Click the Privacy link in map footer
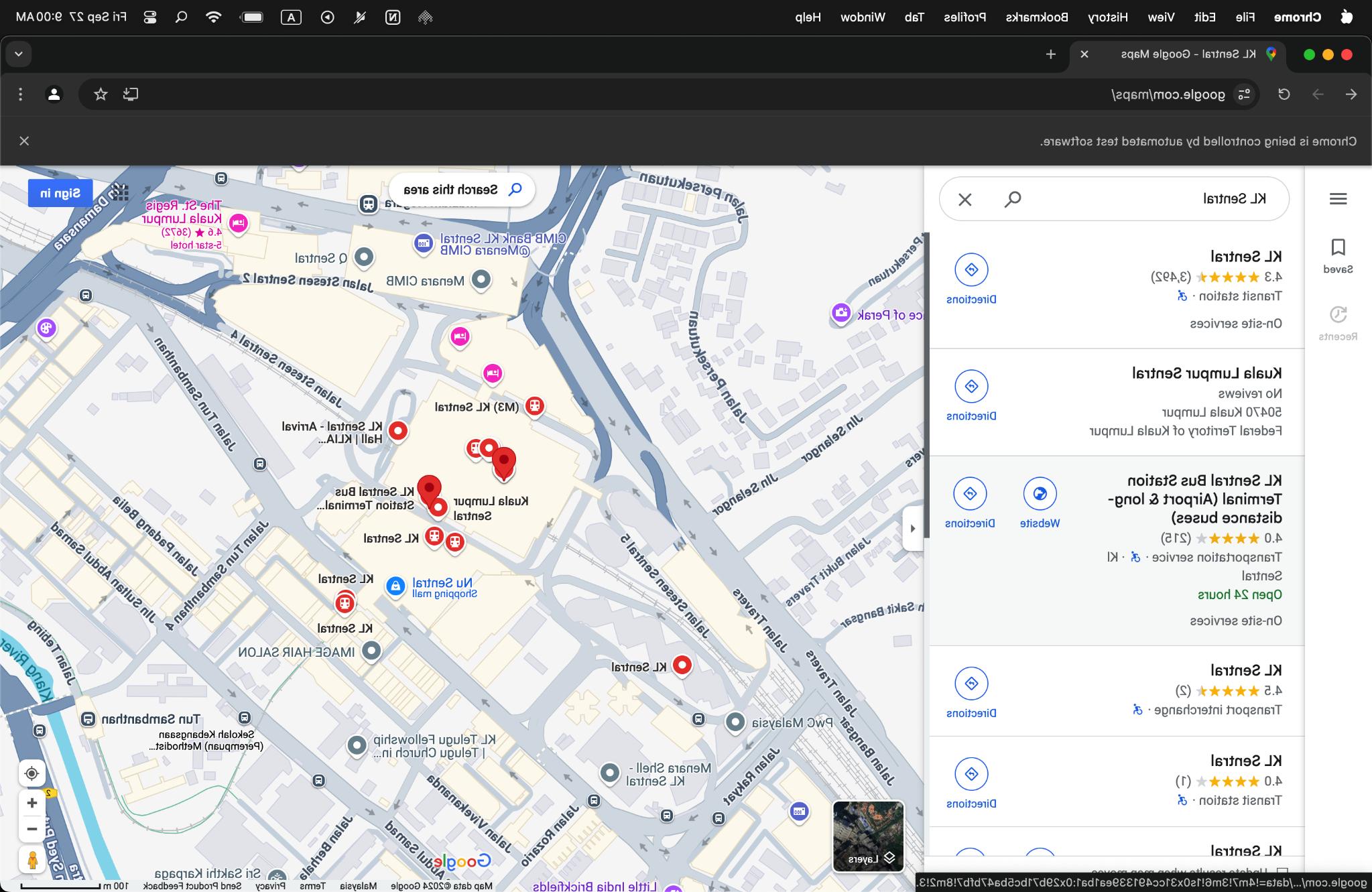Image resolution: width=1372 pixels, height=892 pixels. point(270,886)
